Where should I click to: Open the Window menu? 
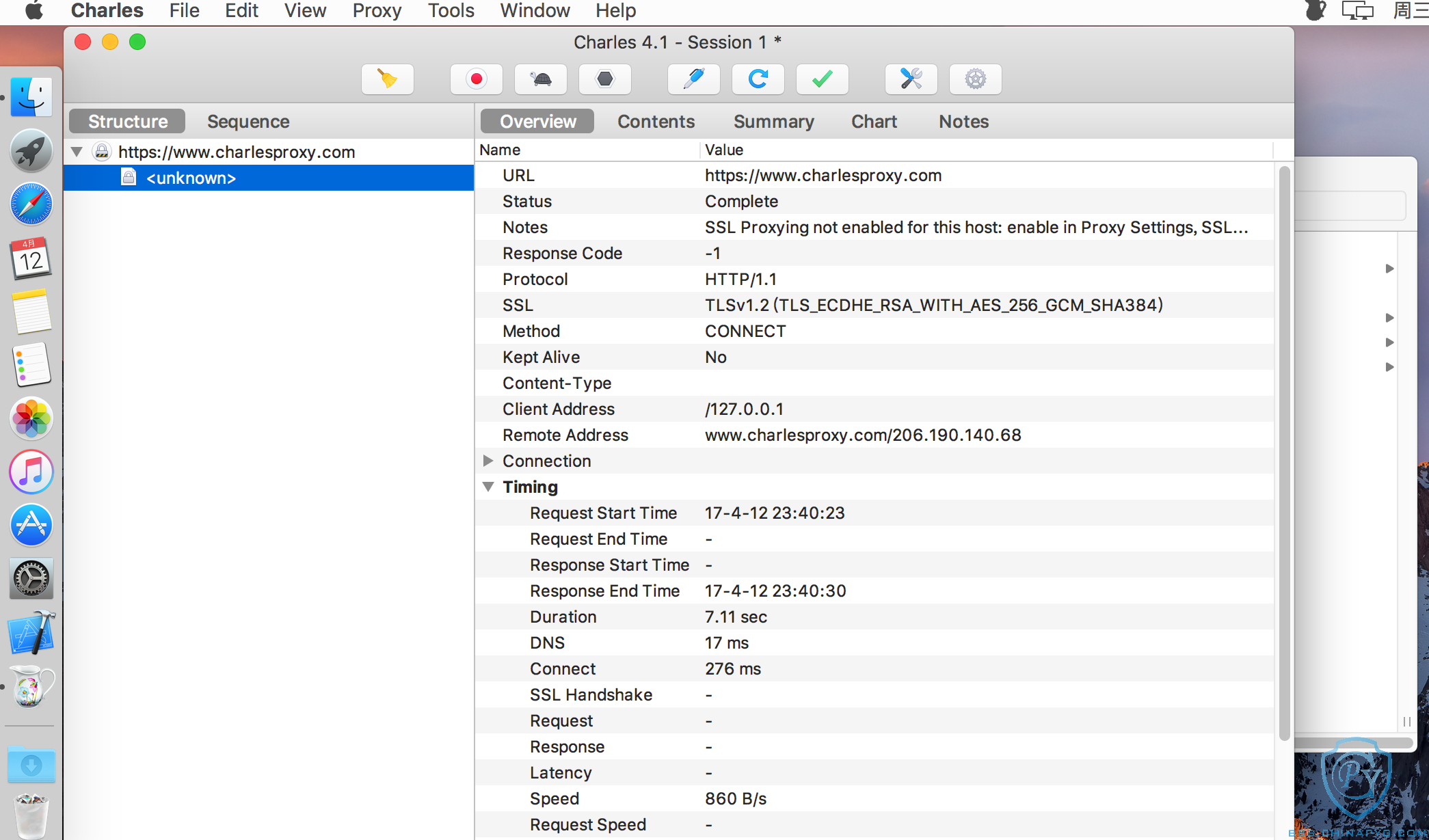[x=535, y=11]
